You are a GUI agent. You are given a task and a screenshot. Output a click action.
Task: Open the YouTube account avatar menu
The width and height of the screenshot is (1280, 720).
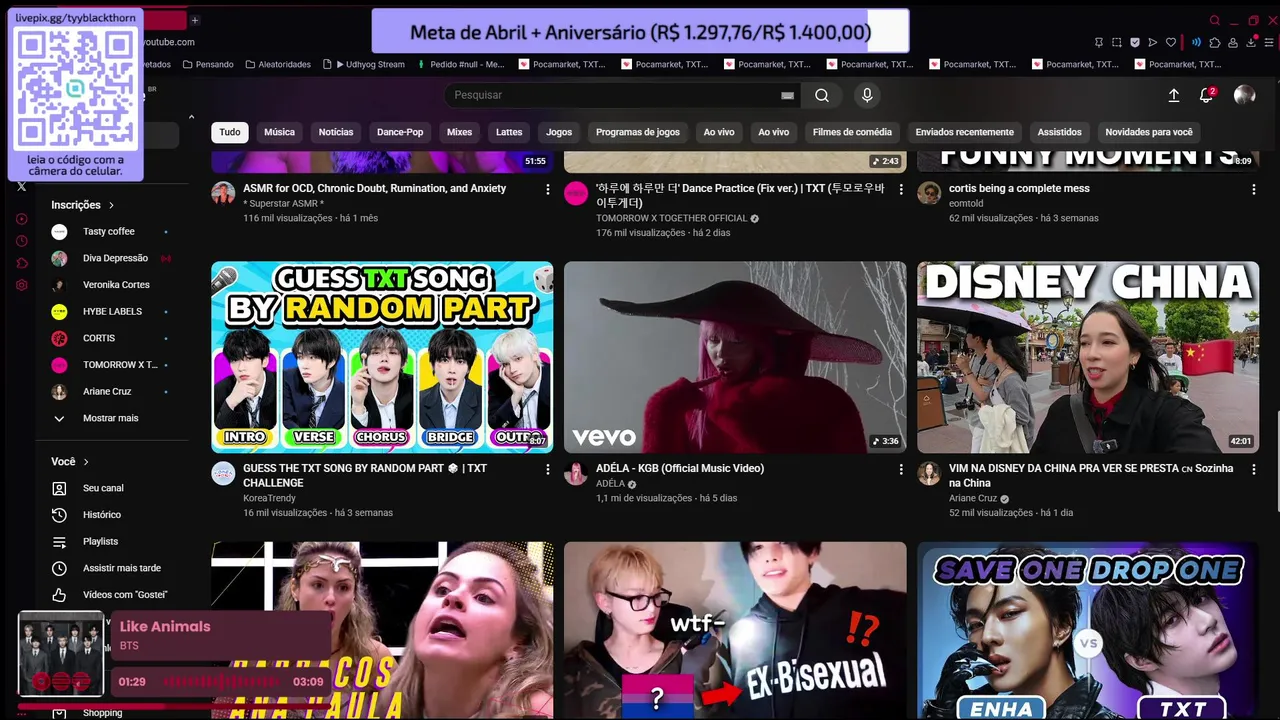[x=1245, y=95]
